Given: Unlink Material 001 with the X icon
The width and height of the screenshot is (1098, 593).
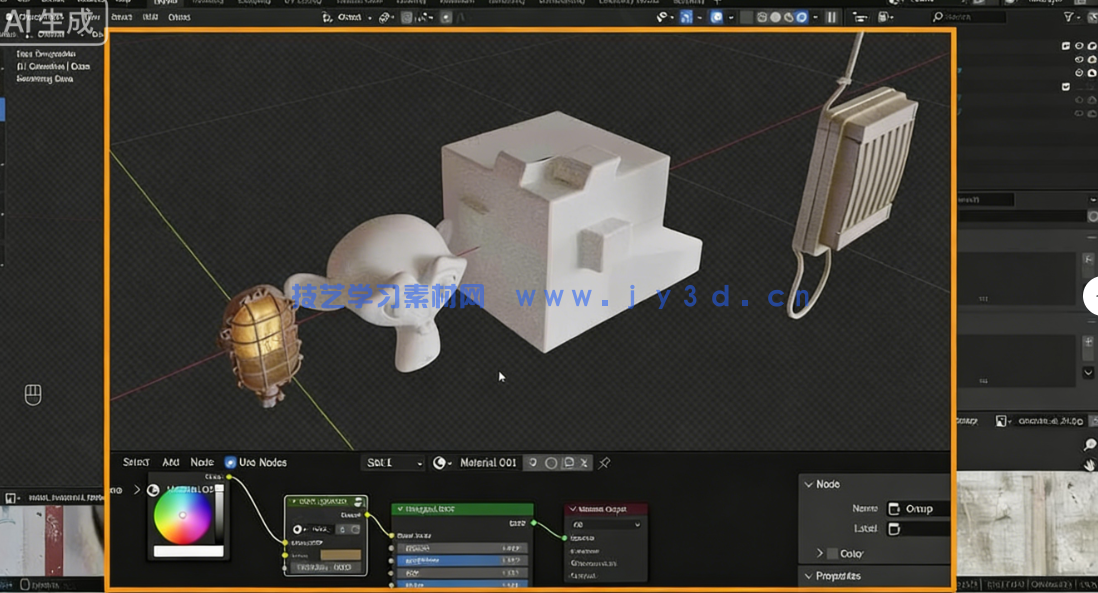Looking at the screenshot, I should [x=583, y=462].
